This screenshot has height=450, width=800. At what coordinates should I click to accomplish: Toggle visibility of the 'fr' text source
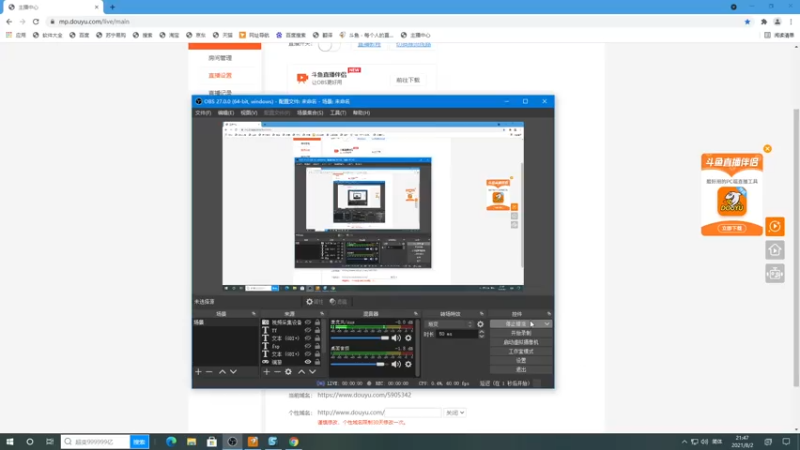(308, 331)
